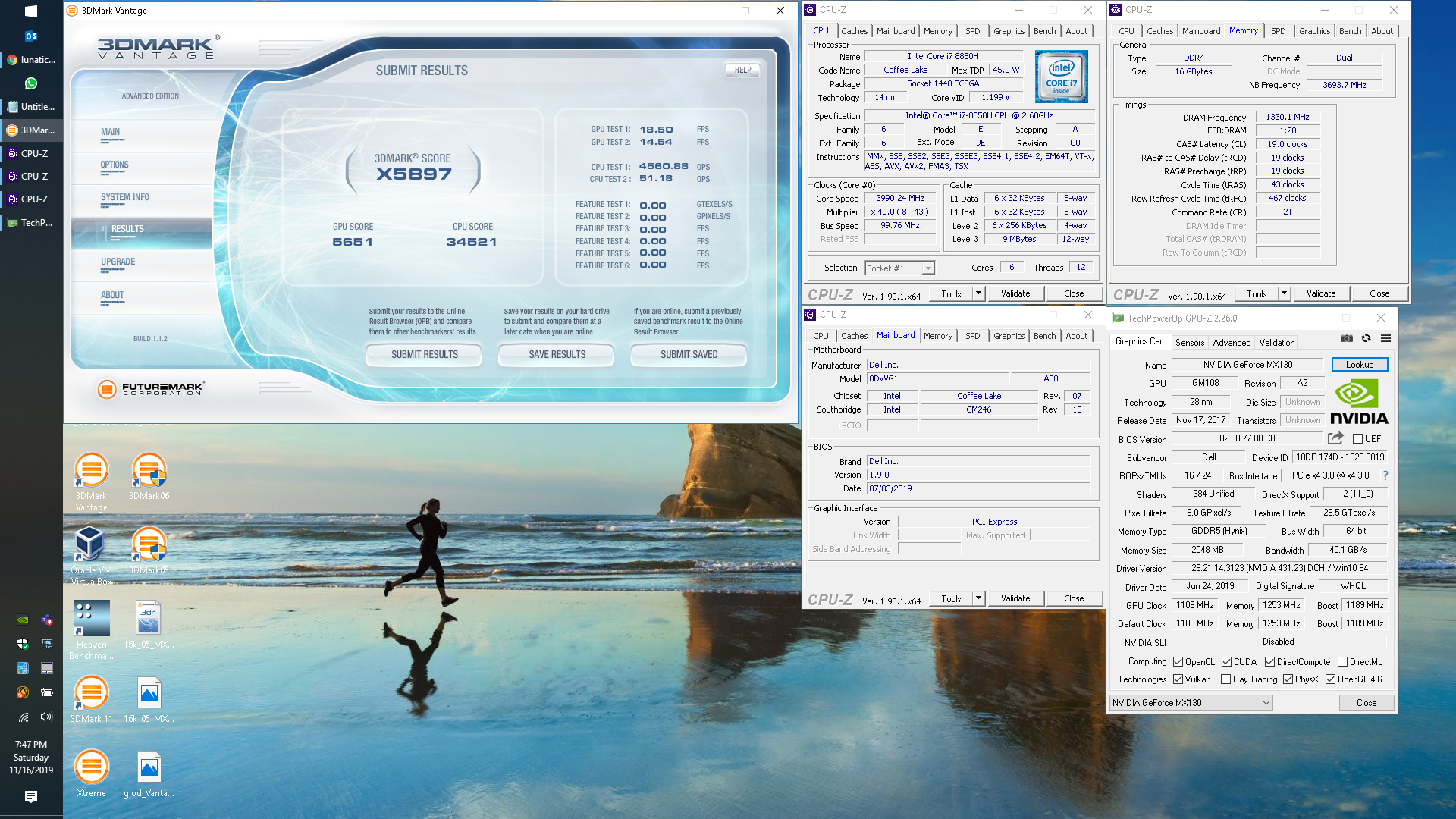The width and height of the screenshot is (1456, 819).
Task: Click the GPU-Z refresh icon
Action: [1366, 338]
